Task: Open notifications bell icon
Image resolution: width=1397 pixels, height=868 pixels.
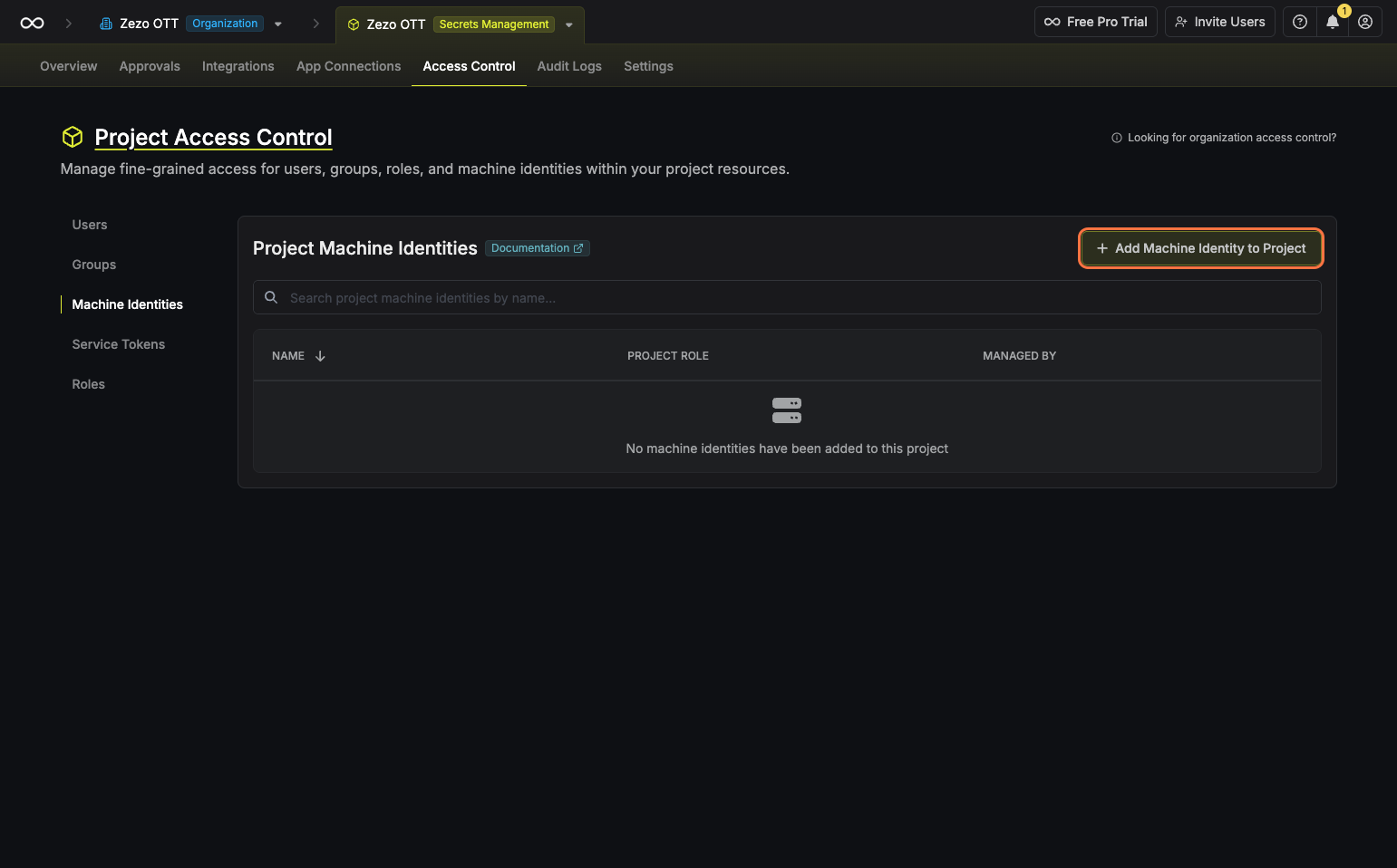Action: [1332, 22]
